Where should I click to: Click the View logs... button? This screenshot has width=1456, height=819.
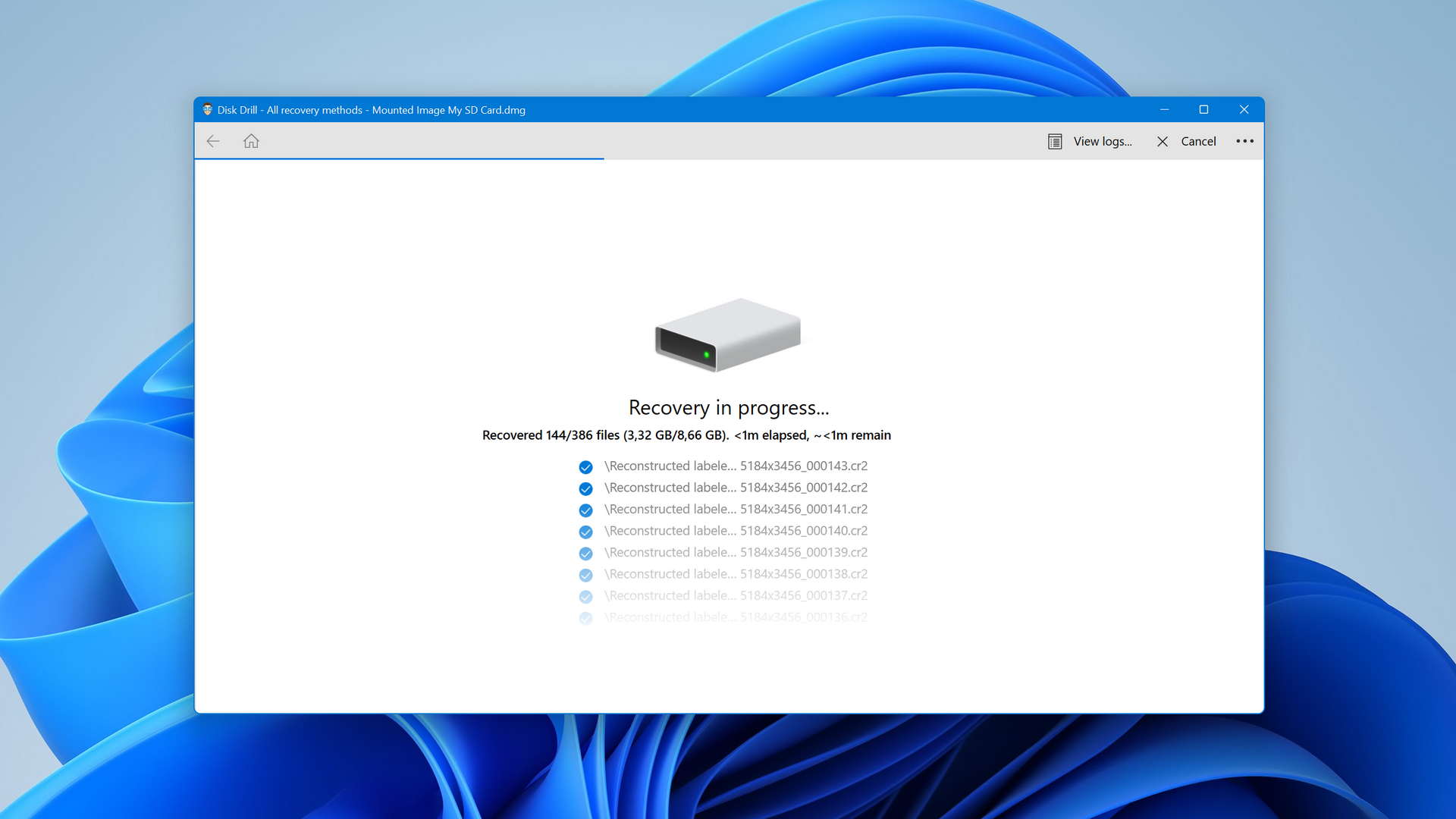pyautogui.click(x=1090, y=142)
